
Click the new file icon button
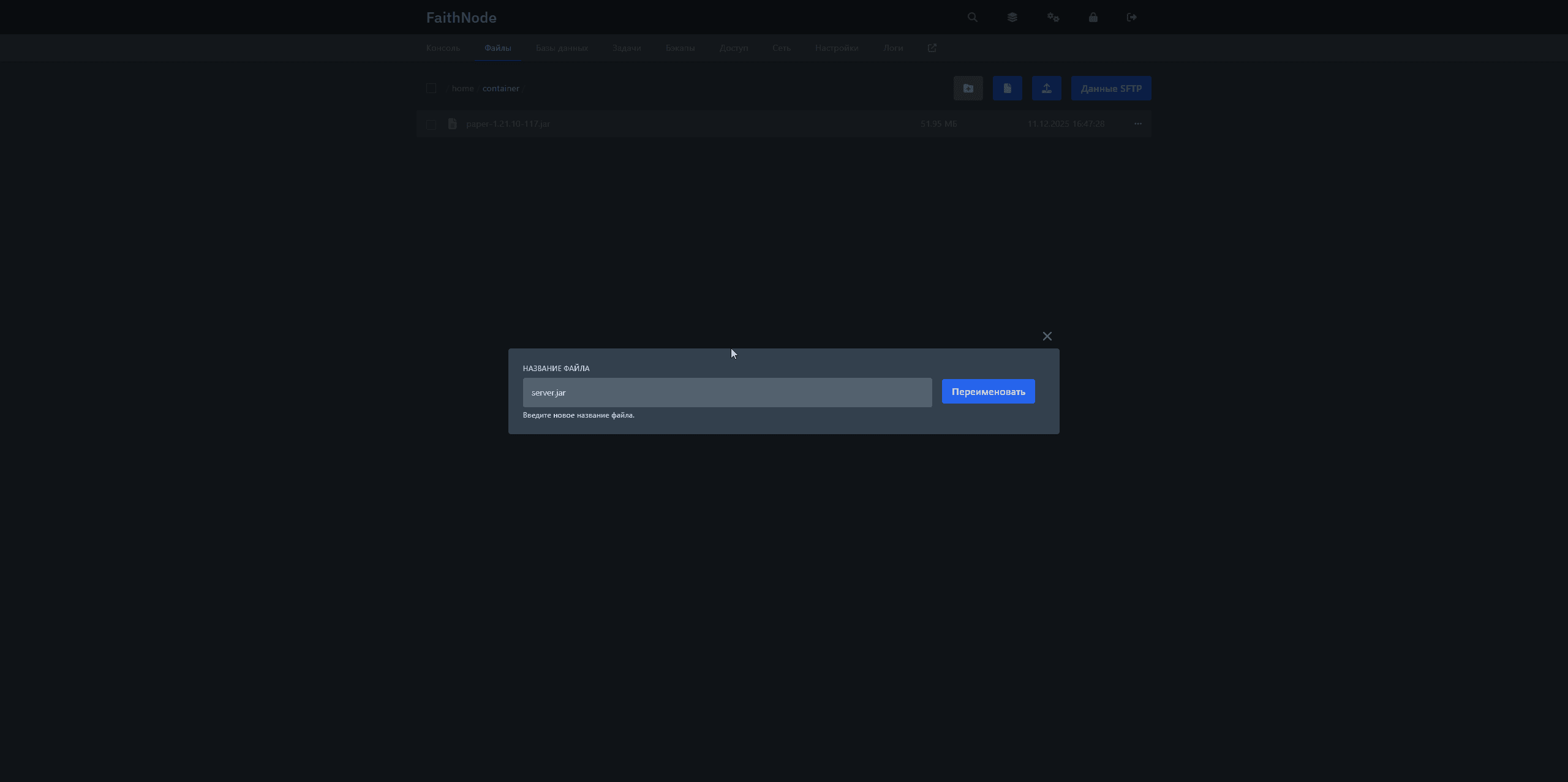click(x=1007, y=88)
